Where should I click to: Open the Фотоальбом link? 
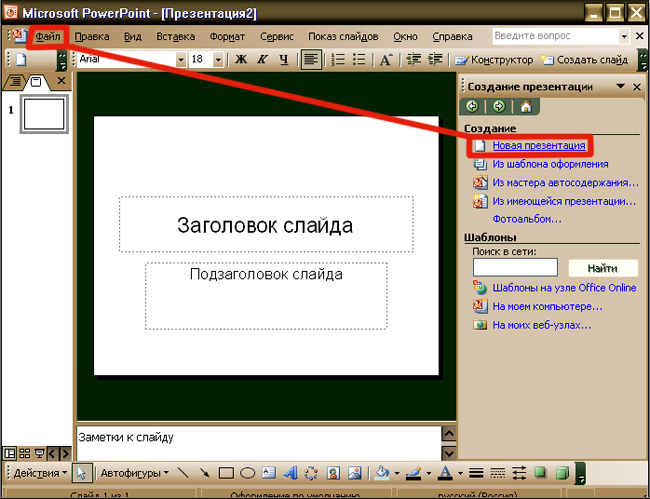pos(527,219)
